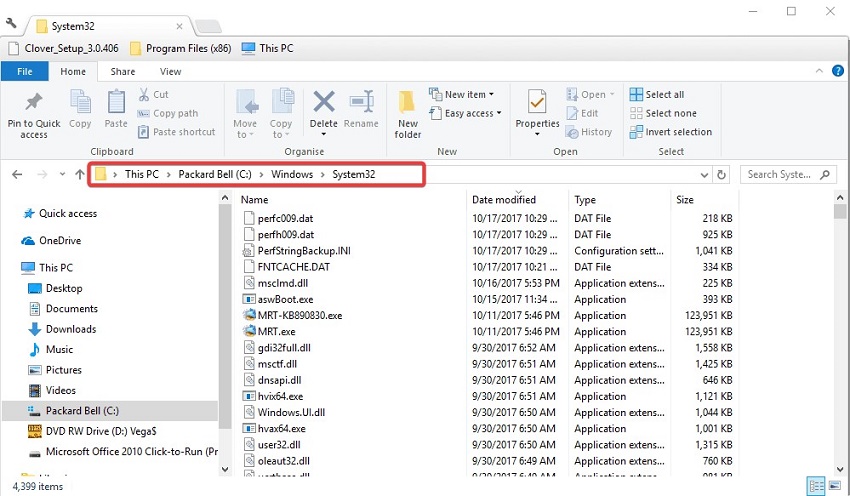This screenshot has height=496, width=850.
Task: Open the Share ribbon tab
Action: coord(123,72)
